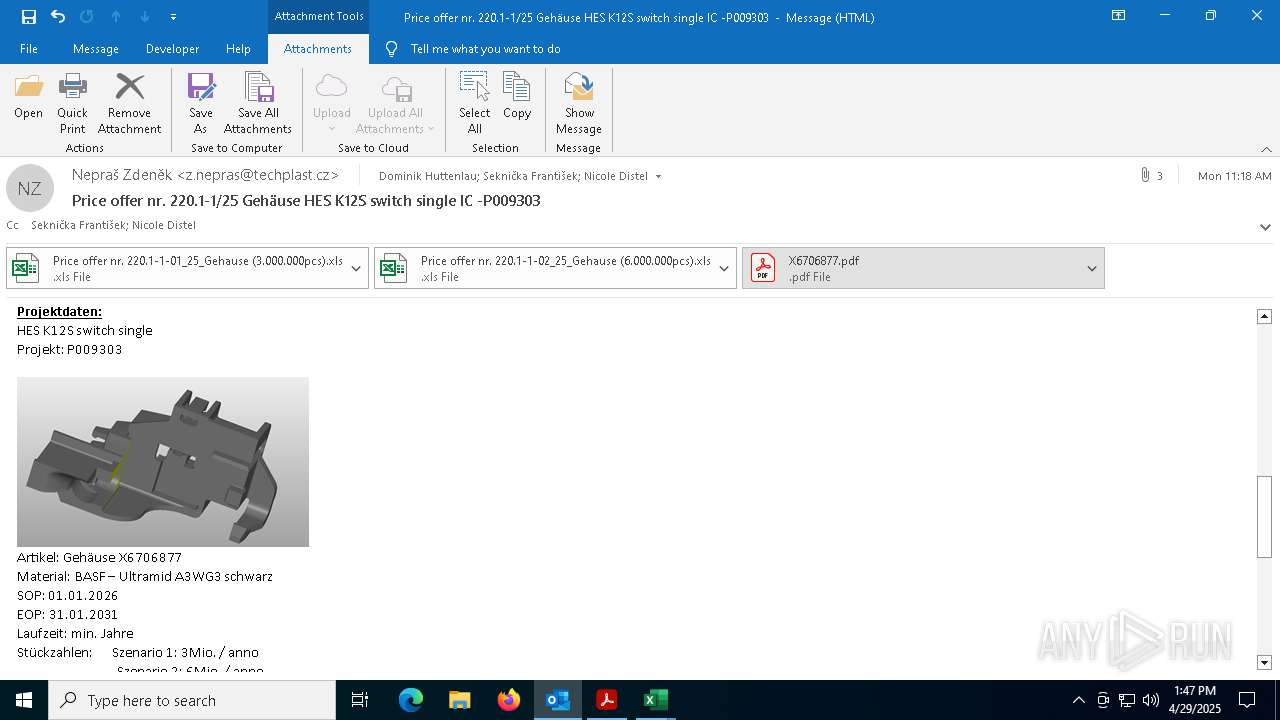Viewport: 1280px width, 720px height.
Task: Open dropdown for X6706877.pdf attachment
Action: pos(1092,268)
